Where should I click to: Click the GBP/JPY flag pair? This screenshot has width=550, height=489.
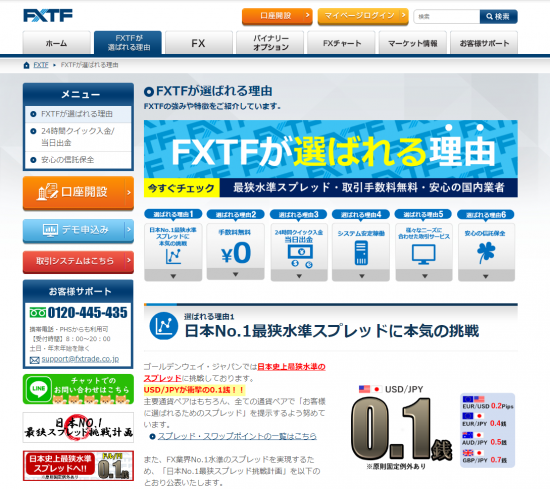tap(473, 453)
